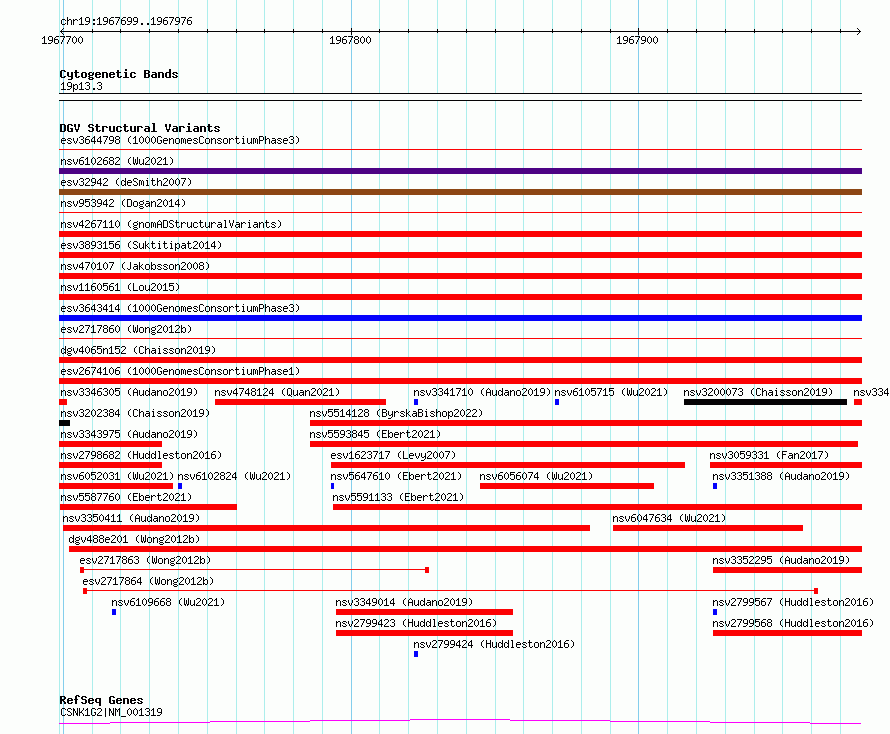
Task: Select the red bar under nsv6056074 (Wu2021)
Action: coord(567,486)
